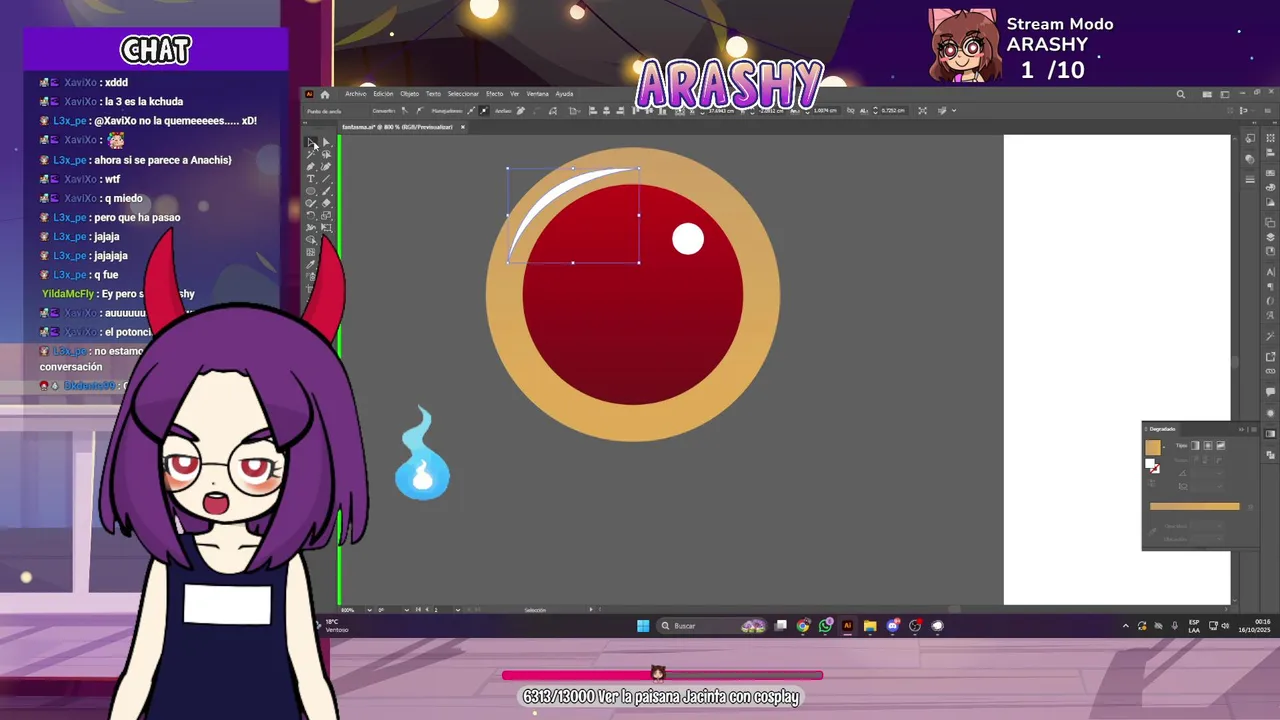The image size is (1280, 720).
Task: Open the Degradado panel options menu
Action: click(1254, 429)
